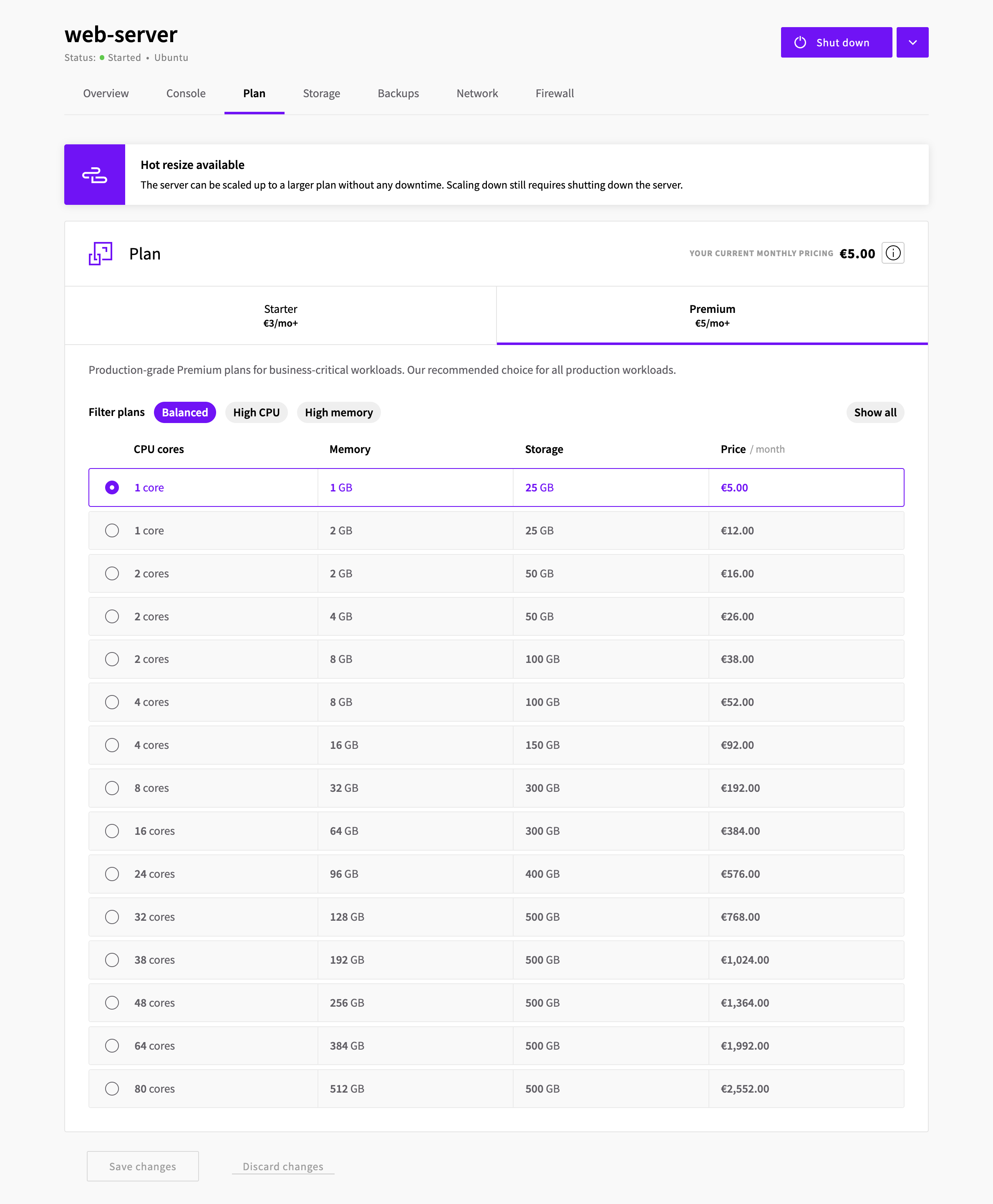Choose the 38 cores plan radio button
Screen dimensions: 993x1204
[x=112, y=960]
